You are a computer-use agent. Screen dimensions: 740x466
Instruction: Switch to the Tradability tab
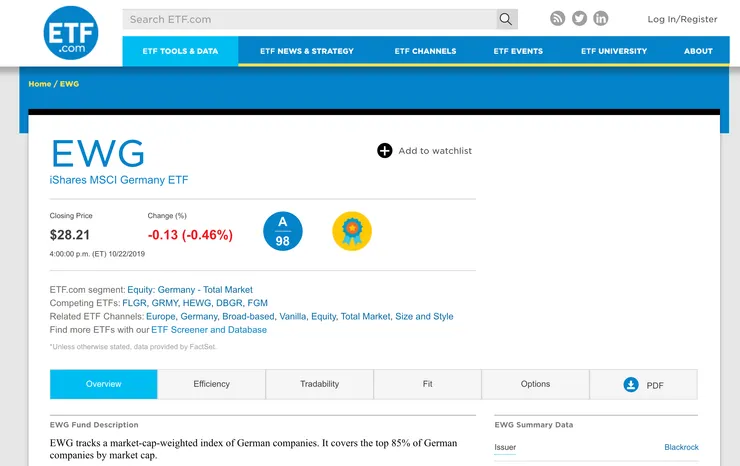coord(320,384)
